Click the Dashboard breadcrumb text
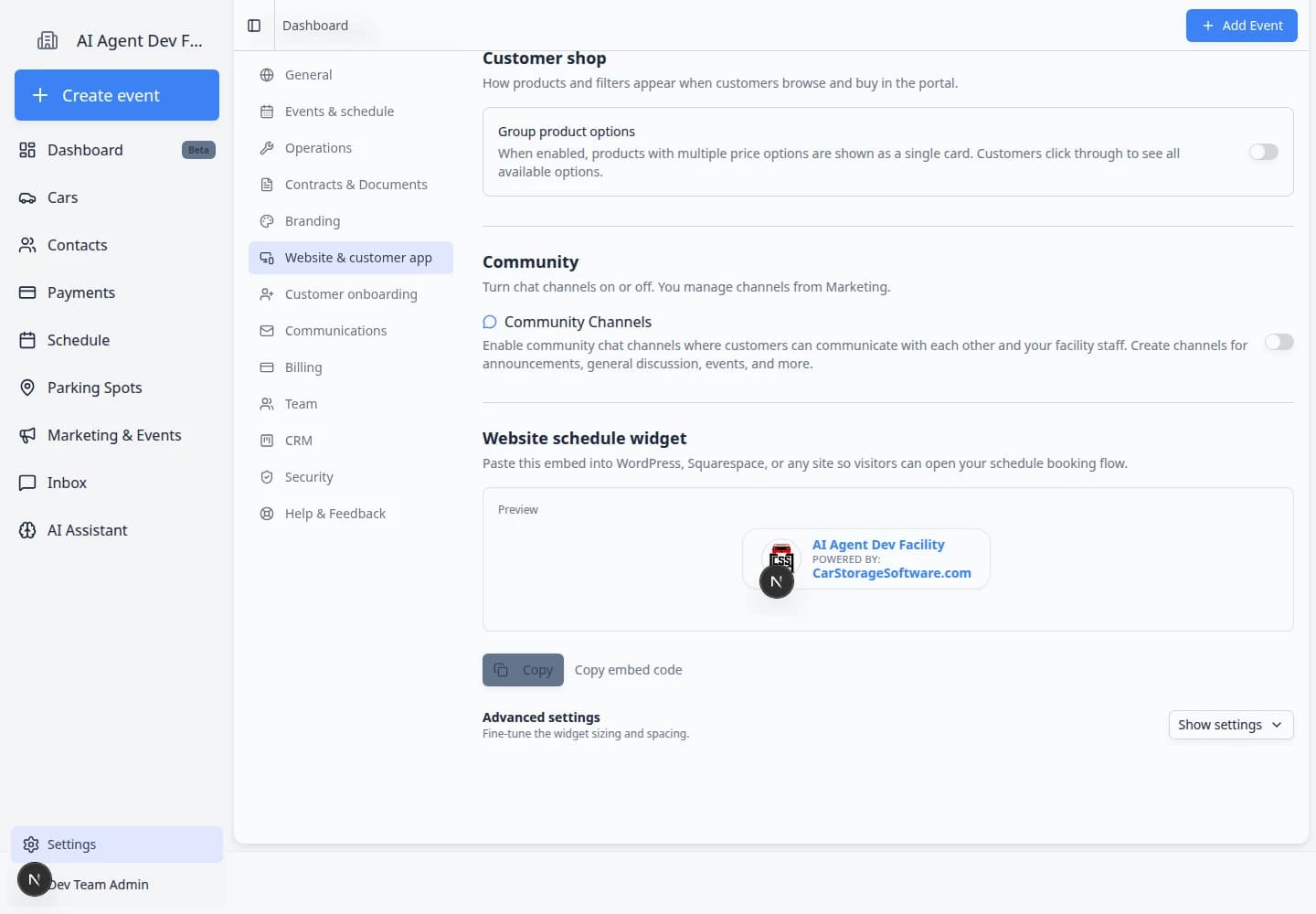The width and height of the screenshot is (1316, 914). click(x=315, y=26)
